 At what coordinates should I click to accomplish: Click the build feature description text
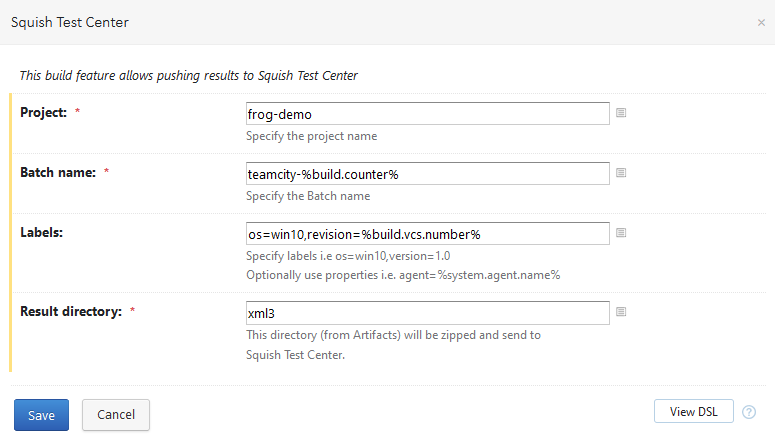(x=189, y=75)
